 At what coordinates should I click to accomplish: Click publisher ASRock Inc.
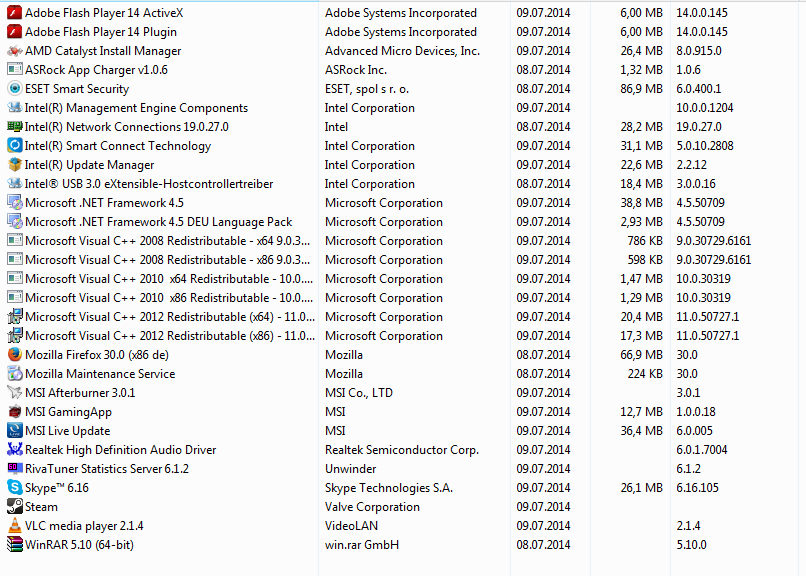356,70
